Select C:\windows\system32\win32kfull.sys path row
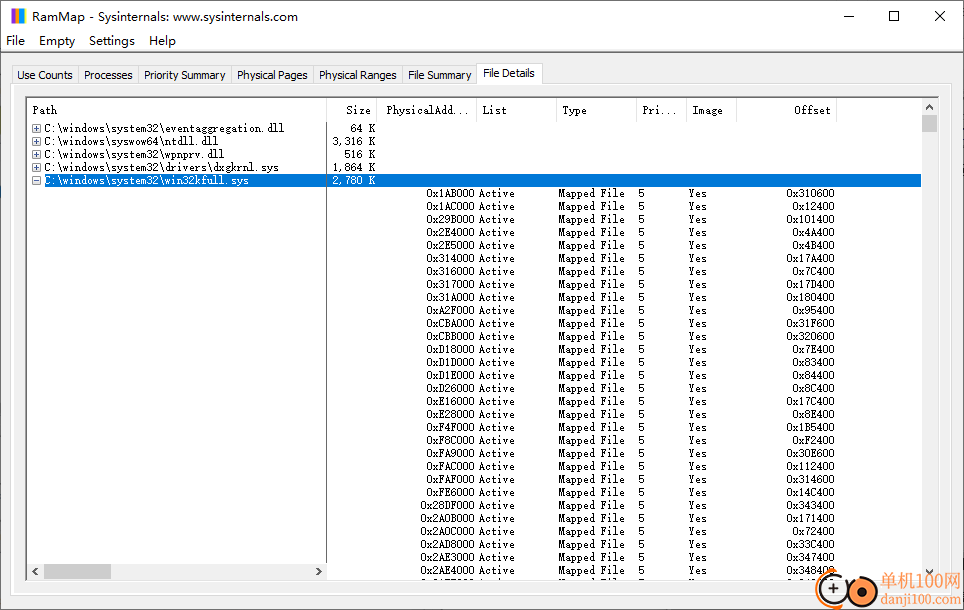 click(146, 180)
